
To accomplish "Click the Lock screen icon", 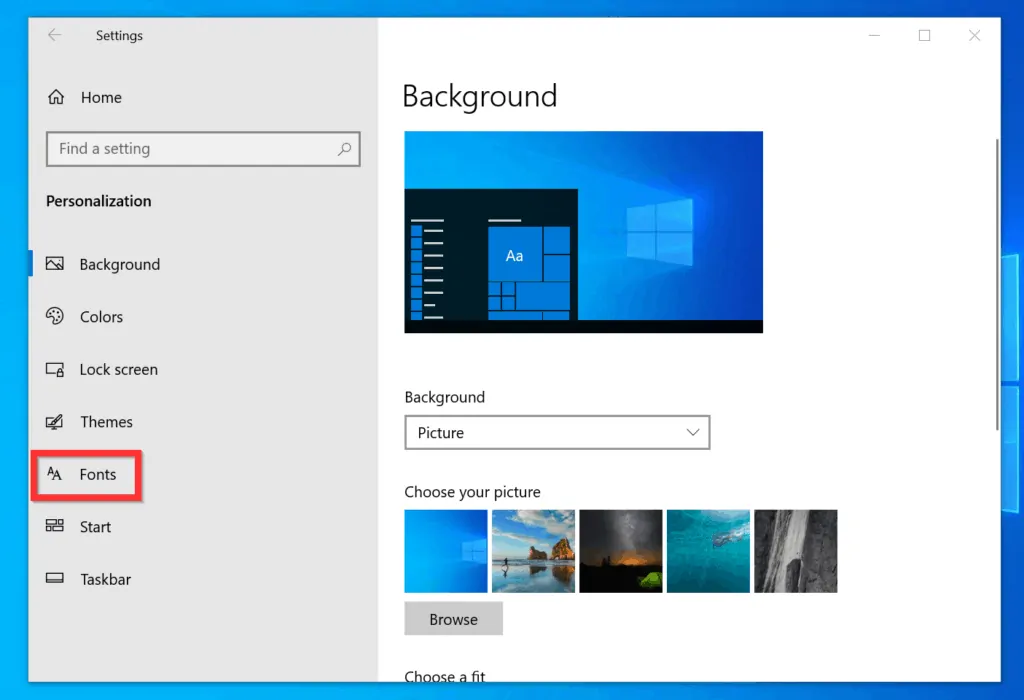I will (x=57, y=369).
